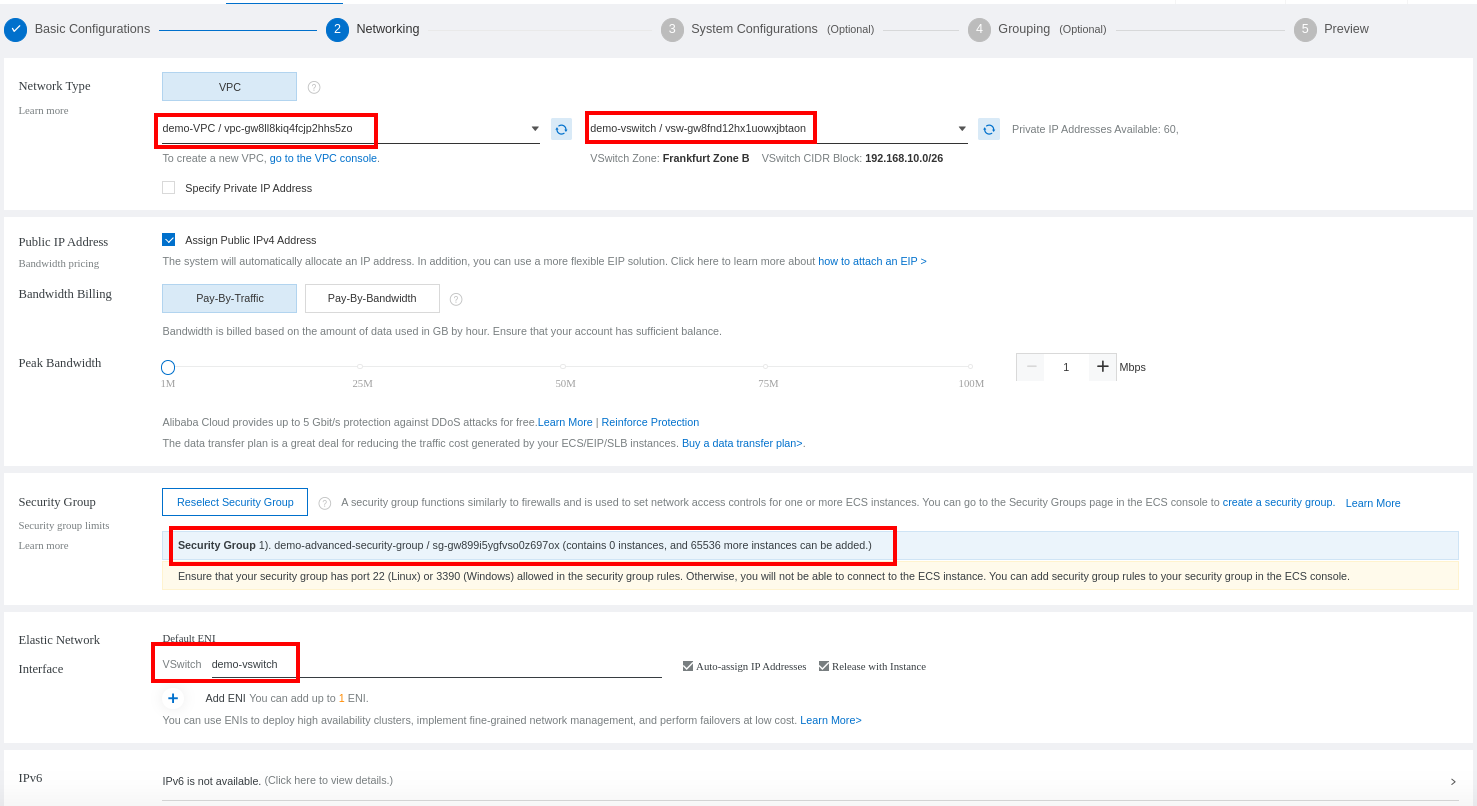The width and height of the screenshot is (1477, 806).
Task: Click 'Private IP Addresses Available: 60' text
Action: tap(1095, 129)
